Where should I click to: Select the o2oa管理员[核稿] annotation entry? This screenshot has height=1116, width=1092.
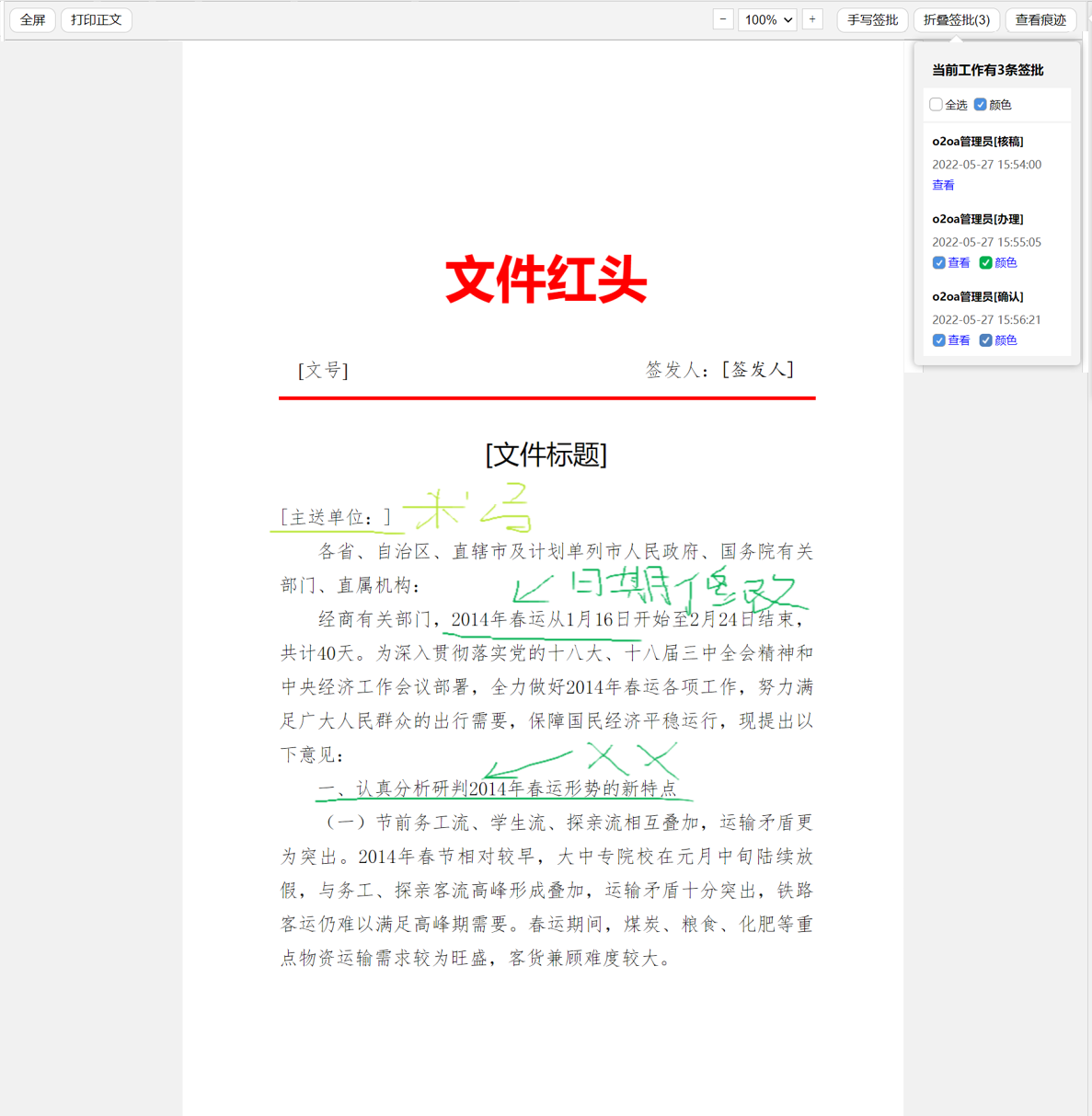point(977,142)
